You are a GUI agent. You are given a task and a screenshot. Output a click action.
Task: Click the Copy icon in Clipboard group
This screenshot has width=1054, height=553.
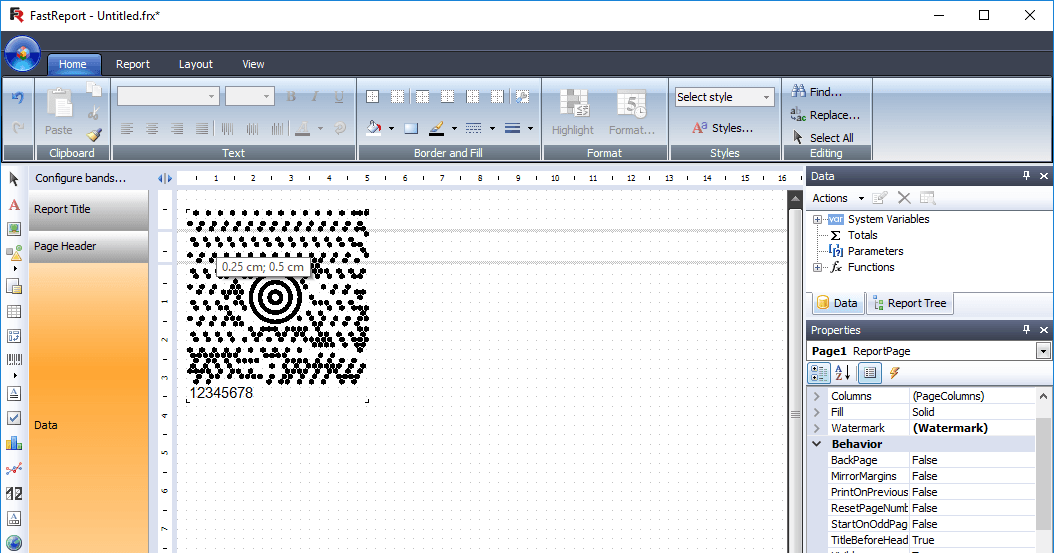pyautogui.click(x=94, y=89)
